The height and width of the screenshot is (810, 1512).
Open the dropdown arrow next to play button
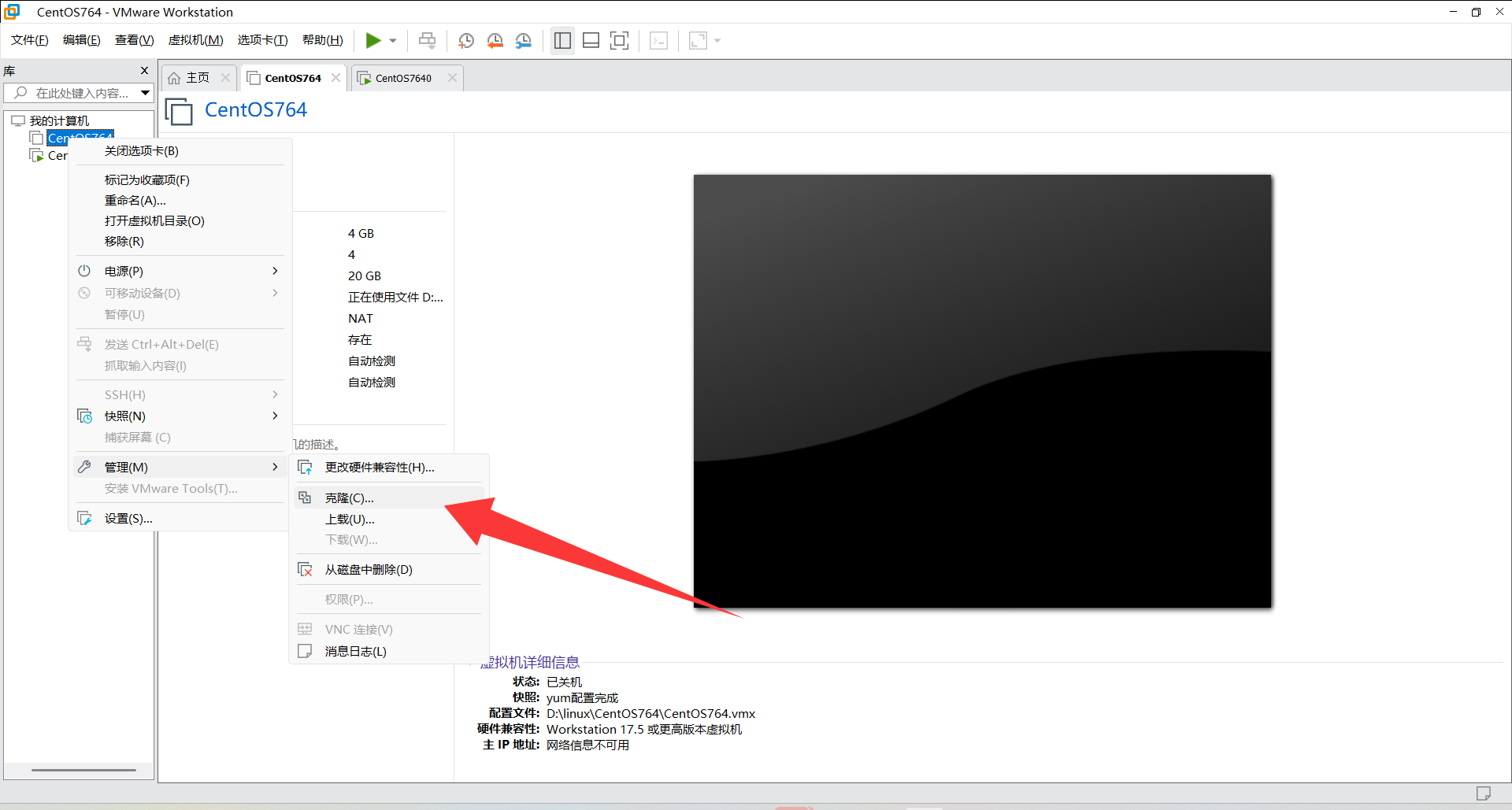pos(393,41)
